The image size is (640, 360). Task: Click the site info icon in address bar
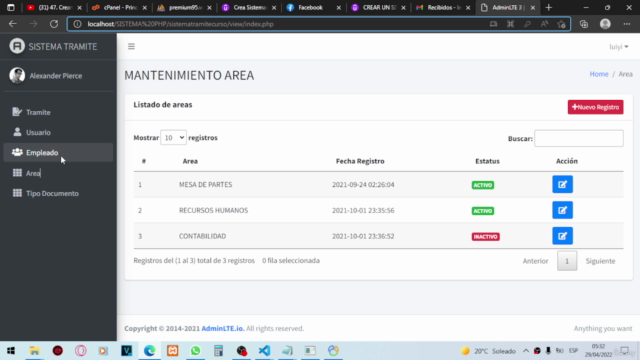[77, 24]
